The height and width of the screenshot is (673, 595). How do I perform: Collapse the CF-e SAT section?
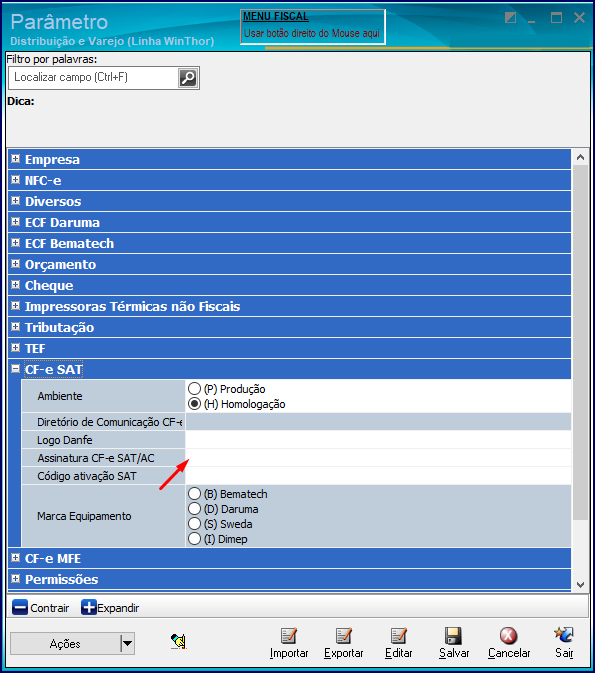click(15, 369)
